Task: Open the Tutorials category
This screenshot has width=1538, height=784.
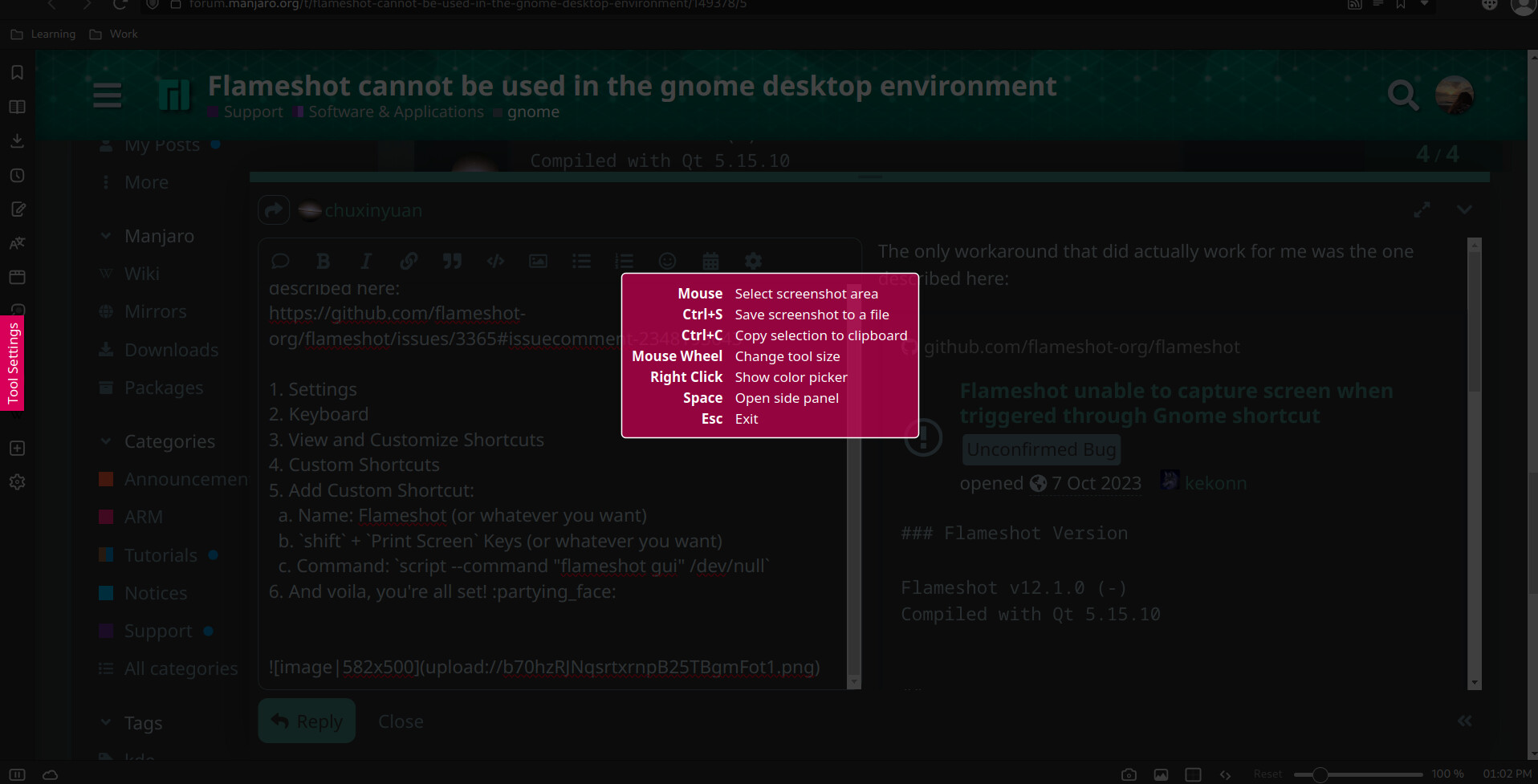Action: coord(161,555)
